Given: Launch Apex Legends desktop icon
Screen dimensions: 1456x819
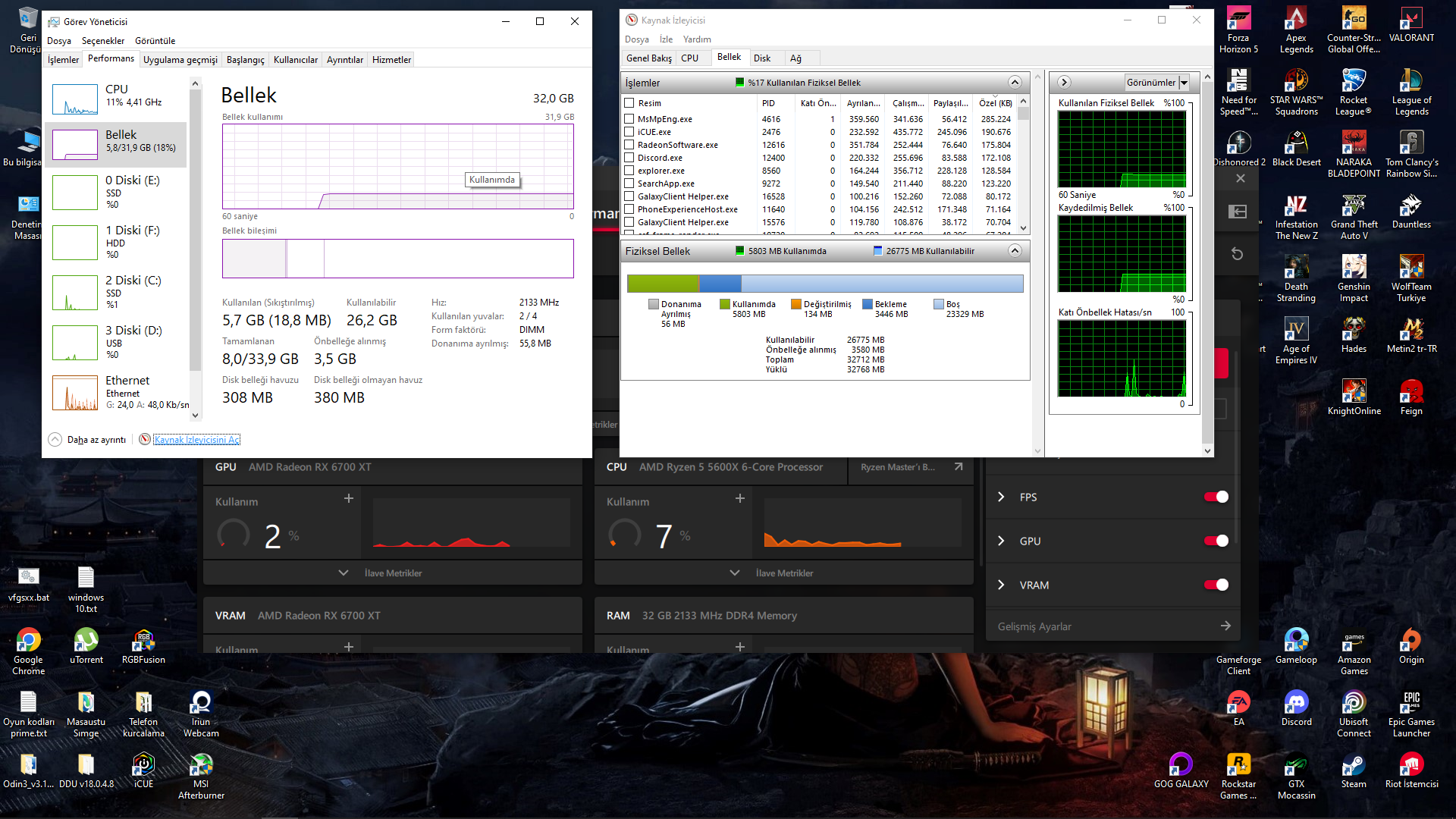Looking at the screenshot, I should (x=1296, y=30).
